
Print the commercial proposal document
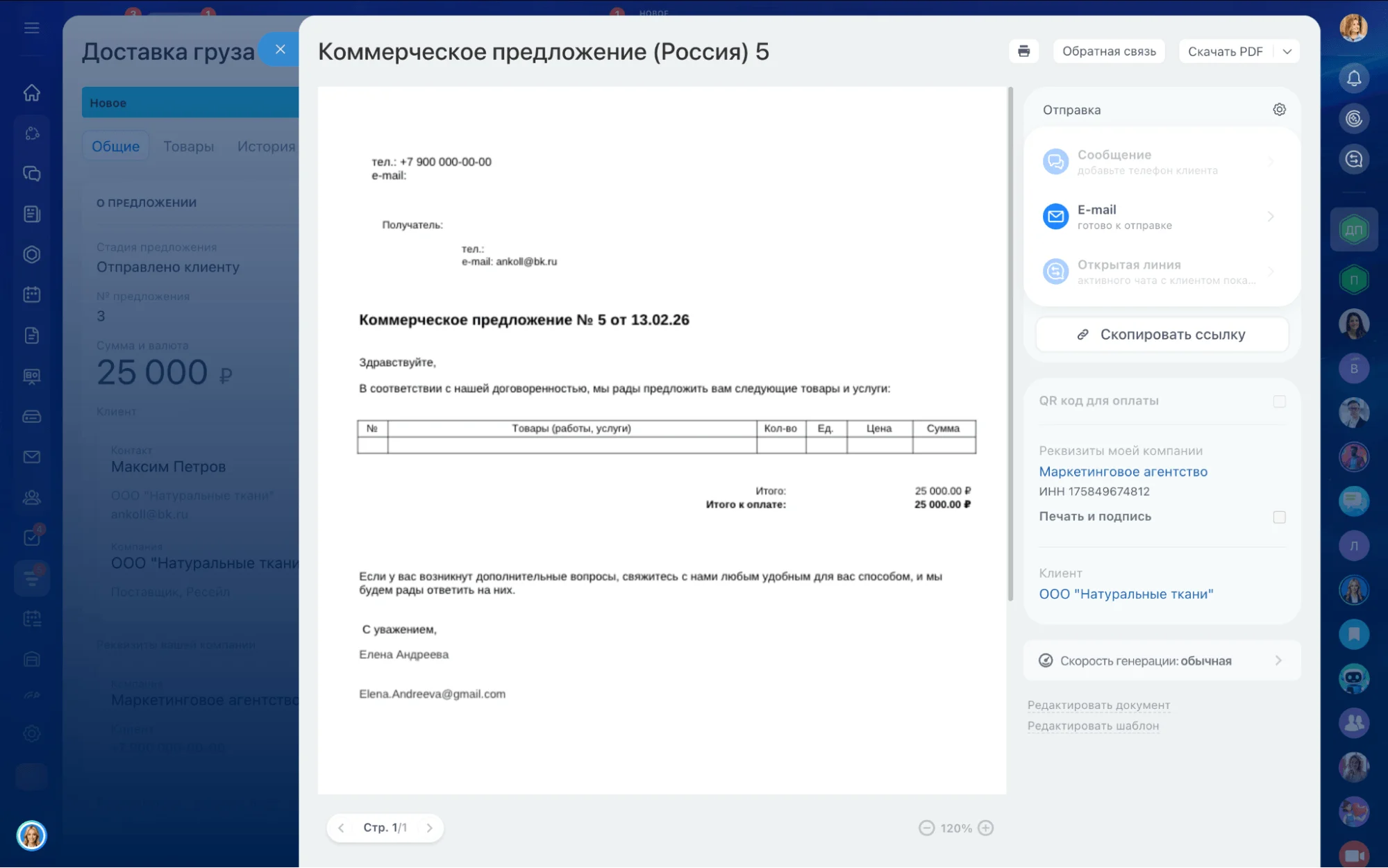tap(1023, 51)
